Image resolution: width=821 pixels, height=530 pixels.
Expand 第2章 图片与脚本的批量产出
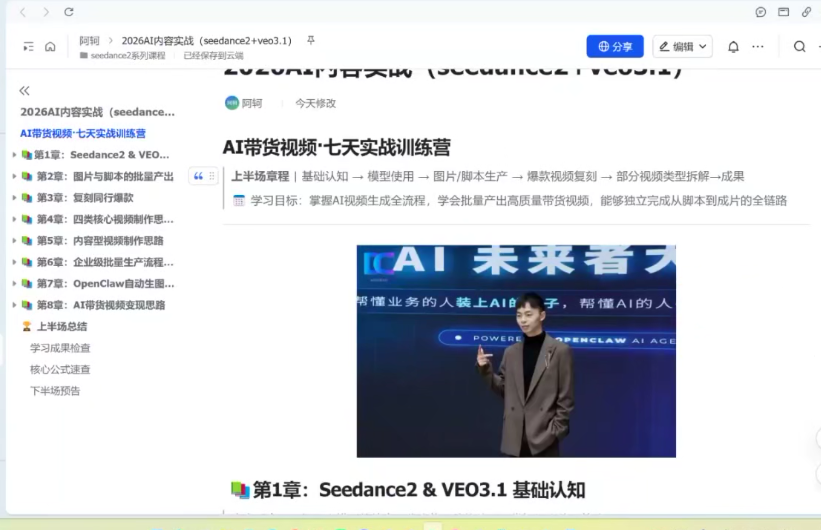point(14,176)
